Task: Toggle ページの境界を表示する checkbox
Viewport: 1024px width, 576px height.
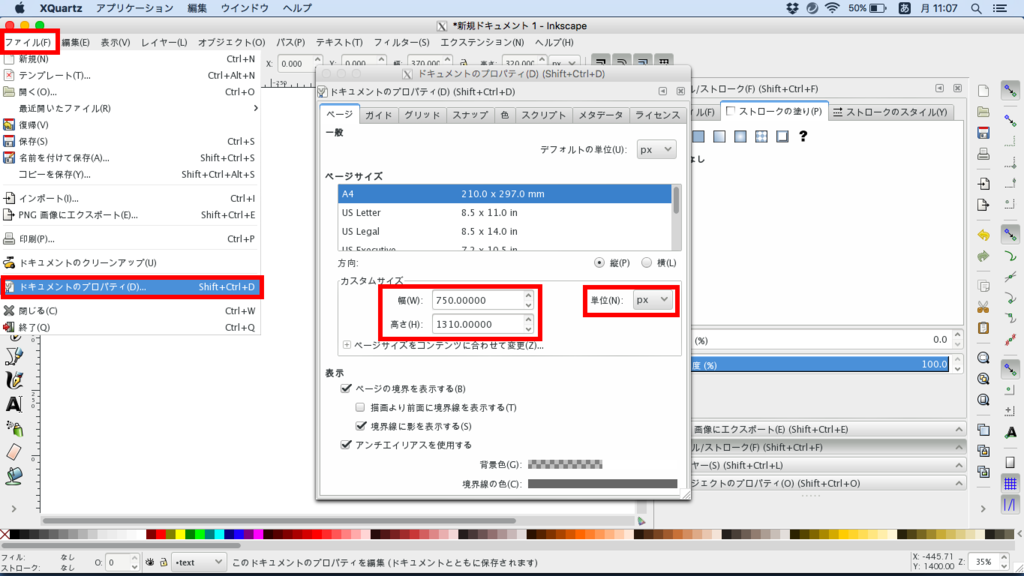Action: click(346, 389)
